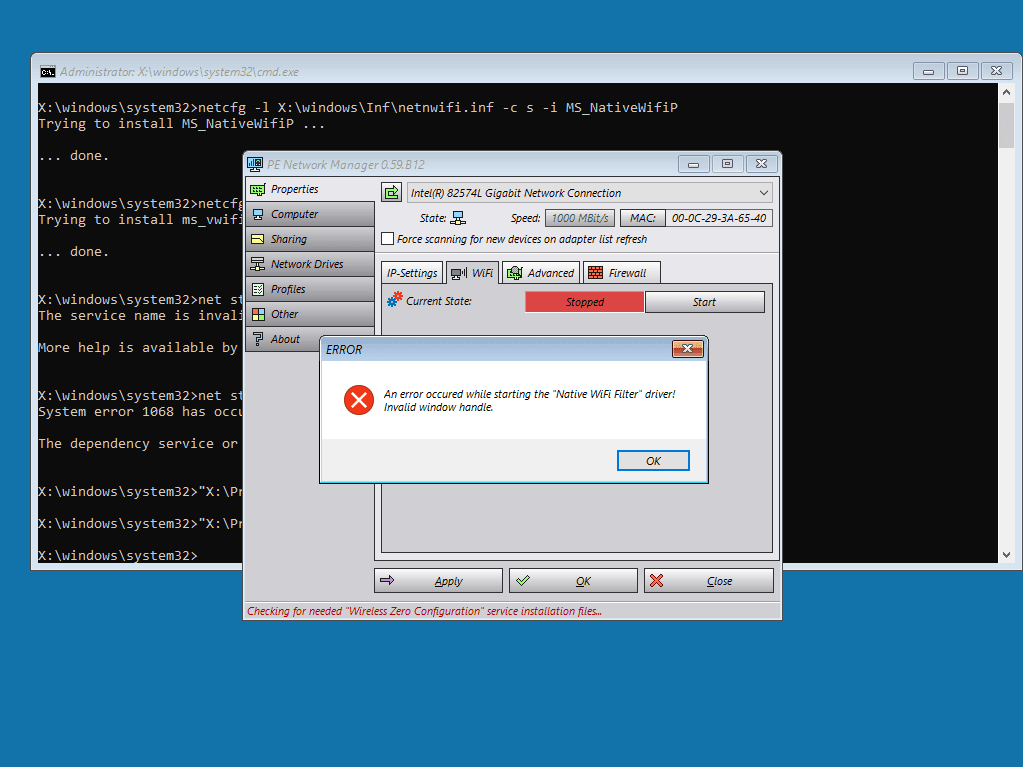The image size is (1023, 767).
Task: Click the network State status icon
Action: coord(457,216)
